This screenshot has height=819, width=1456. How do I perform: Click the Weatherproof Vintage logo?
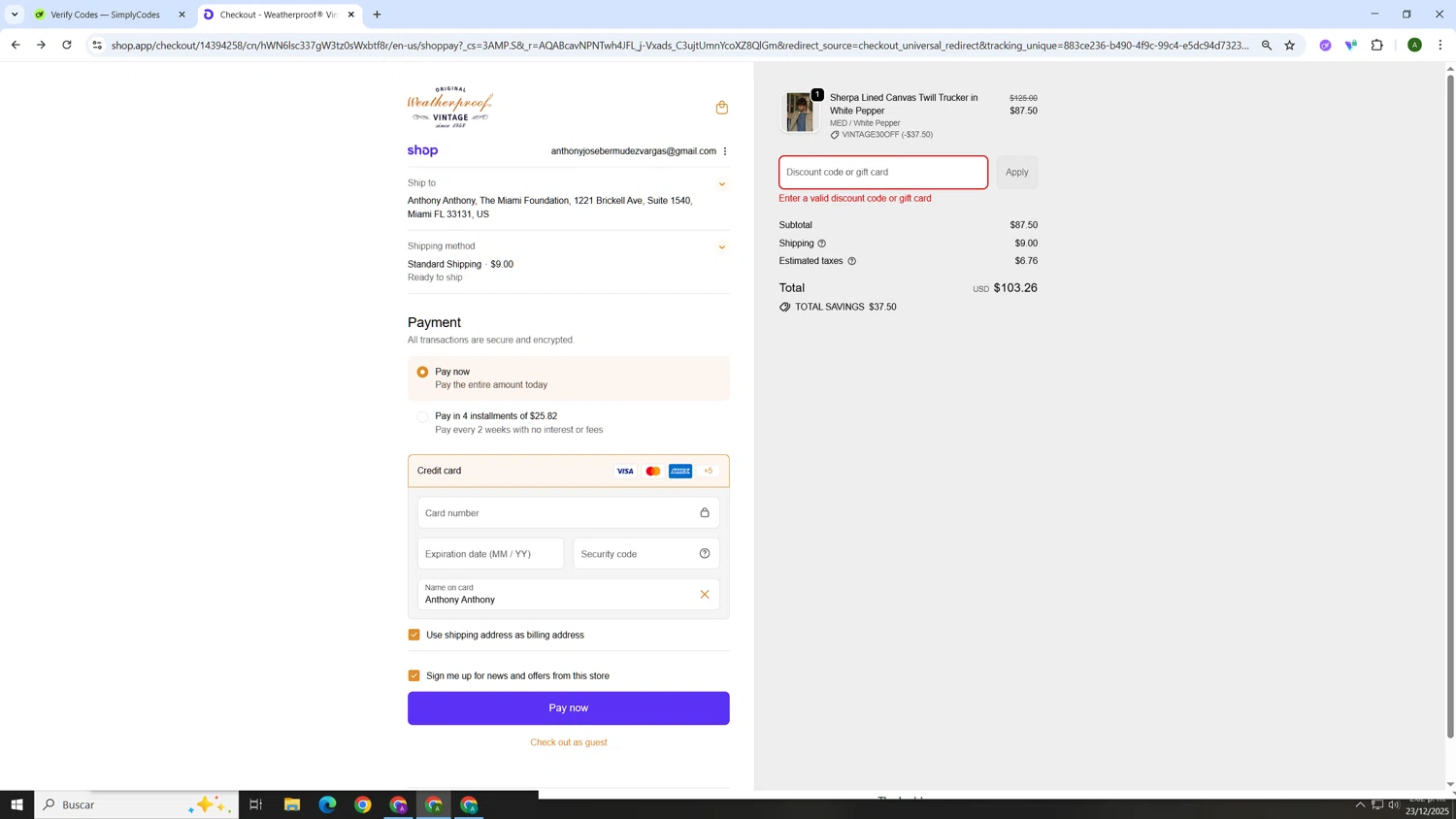(x=450, y=107)
